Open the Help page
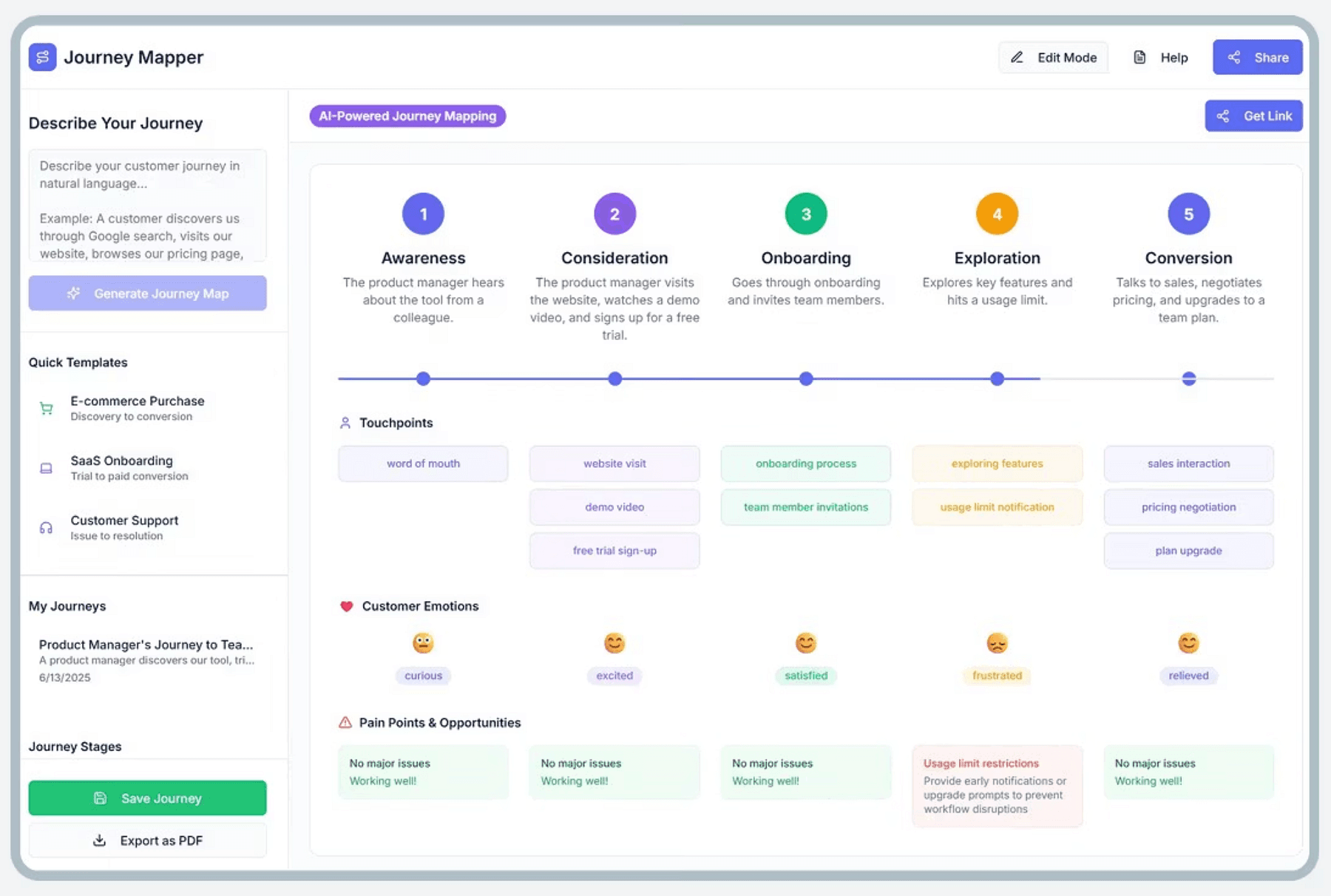 [1161, 58]
